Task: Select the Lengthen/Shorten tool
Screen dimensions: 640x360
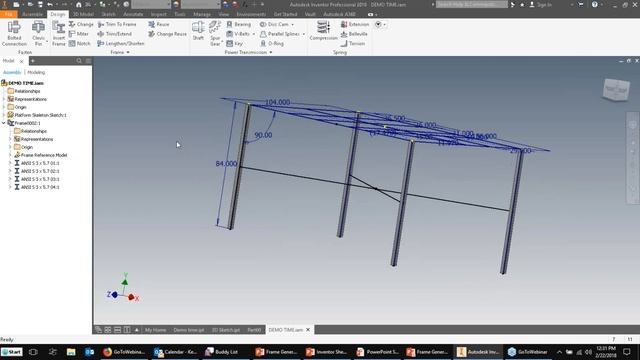Action: point(121,43)
